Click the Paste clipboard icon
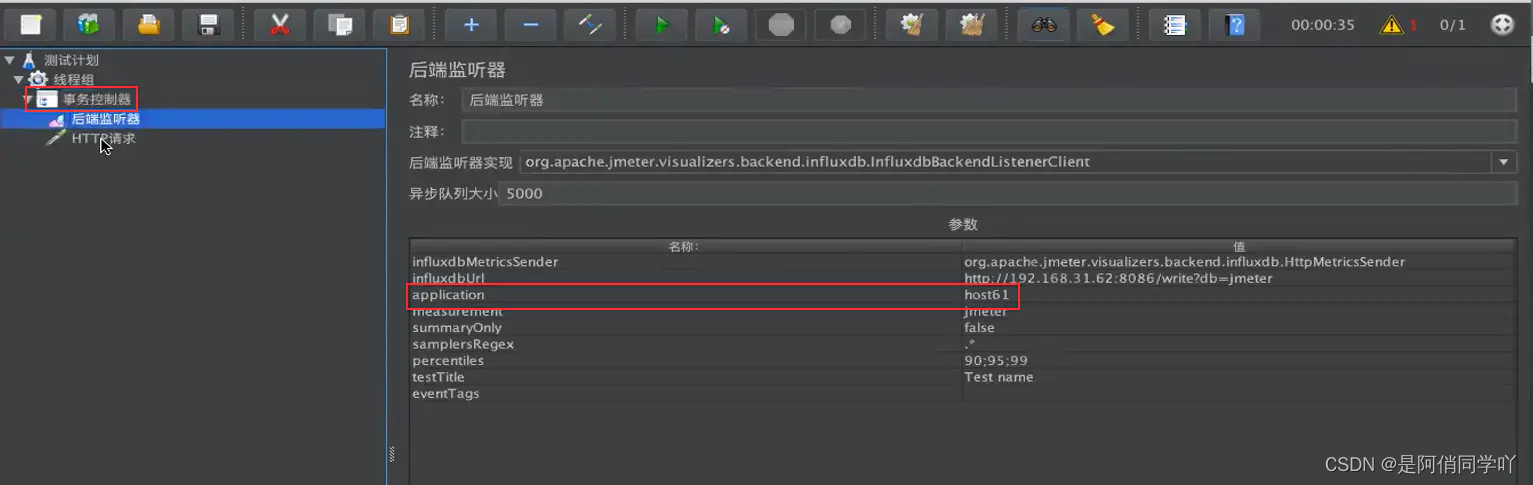The image size is (1533, 485). point(399,24)
